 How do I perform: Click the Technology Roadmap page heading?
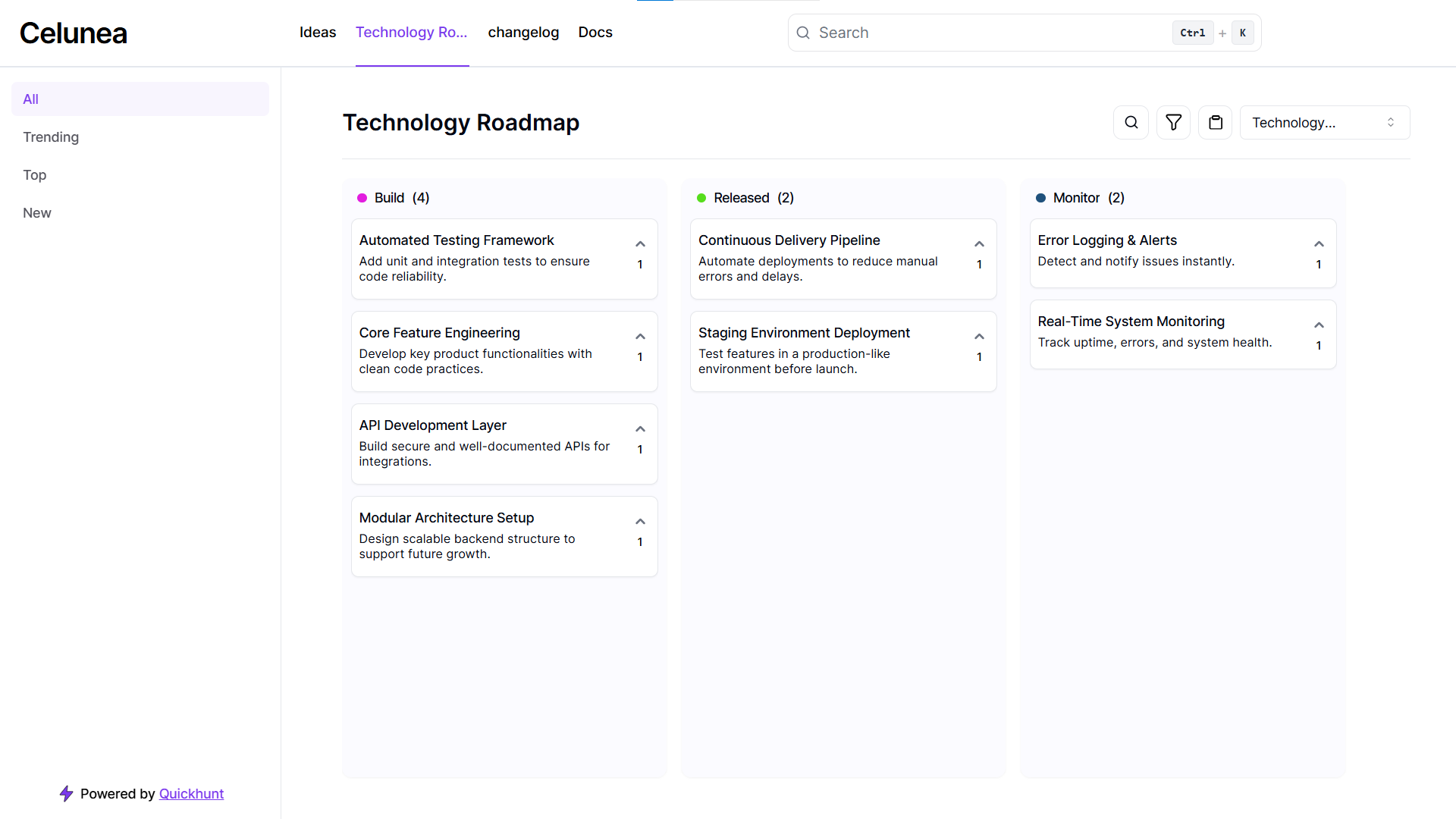[x=461, y=123]
